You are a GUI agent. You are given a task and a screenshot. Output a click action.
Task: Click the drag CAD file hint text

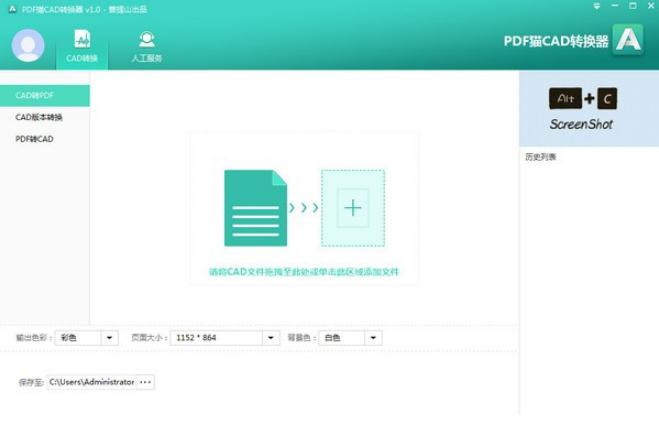point(303,272)
